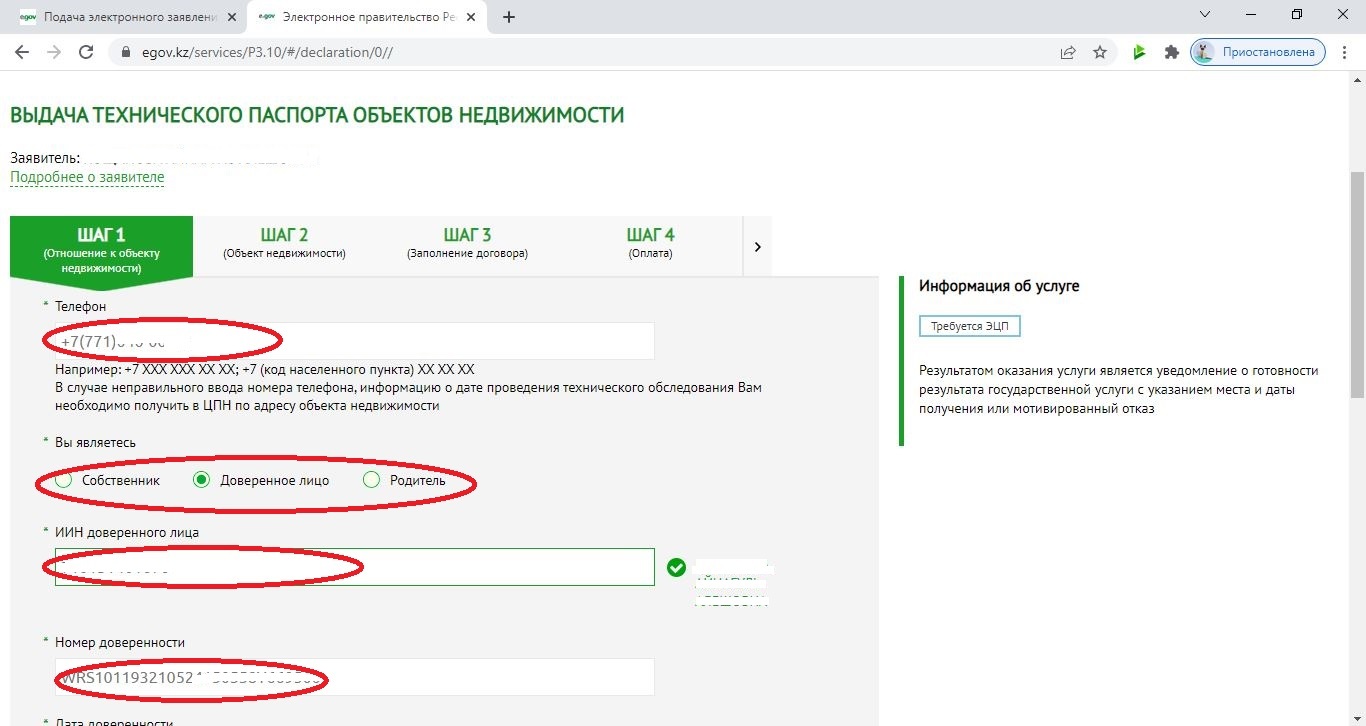Click the page title Выдача технического паспорта
The image size is (1366, 726).
pyautogui.click(x=317, y=115)
